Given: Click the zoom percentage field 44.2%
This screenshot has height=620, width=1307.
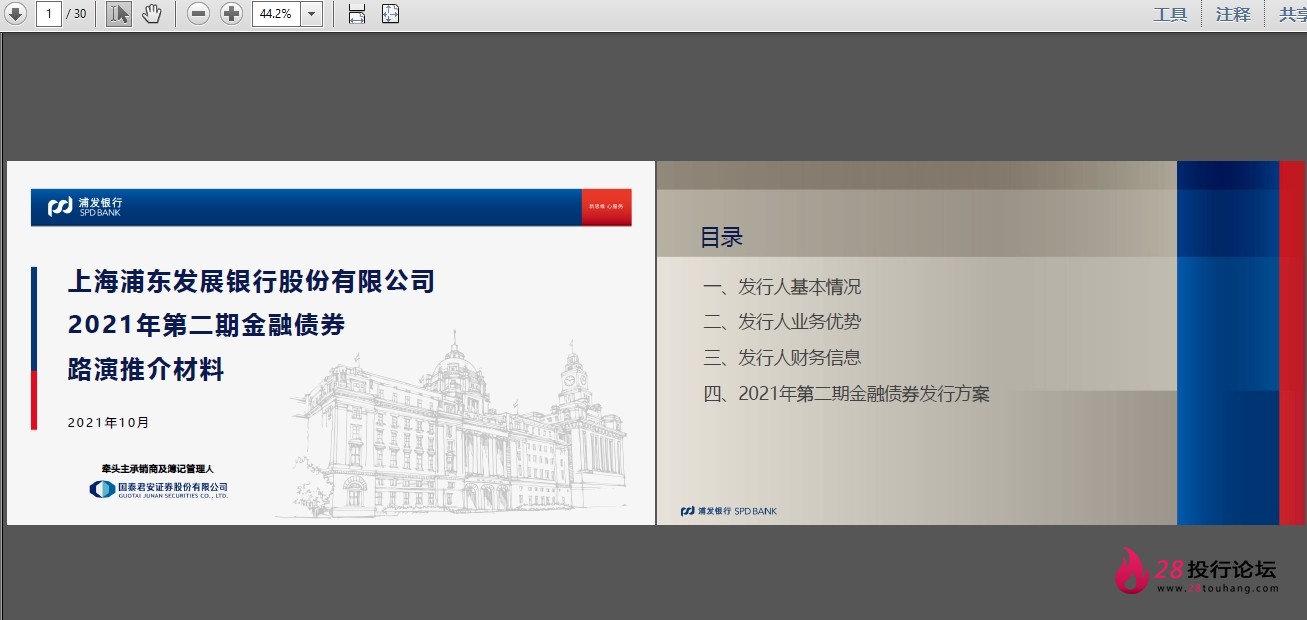Looking at the screenshot, I should tap(276, 13).
